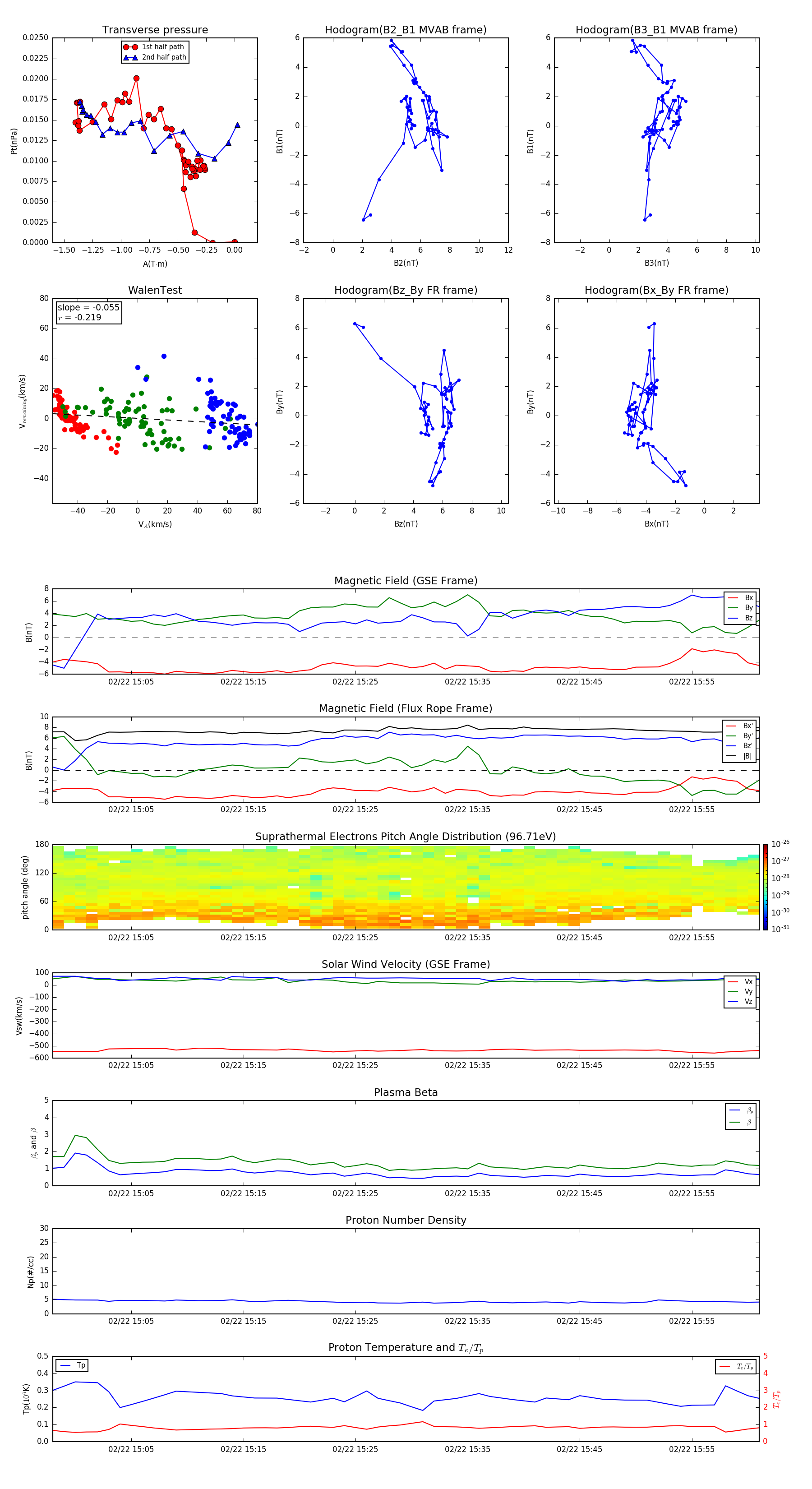
Task: Click the 10^-26 colorbar tick label
Action: tap(780, 844)
